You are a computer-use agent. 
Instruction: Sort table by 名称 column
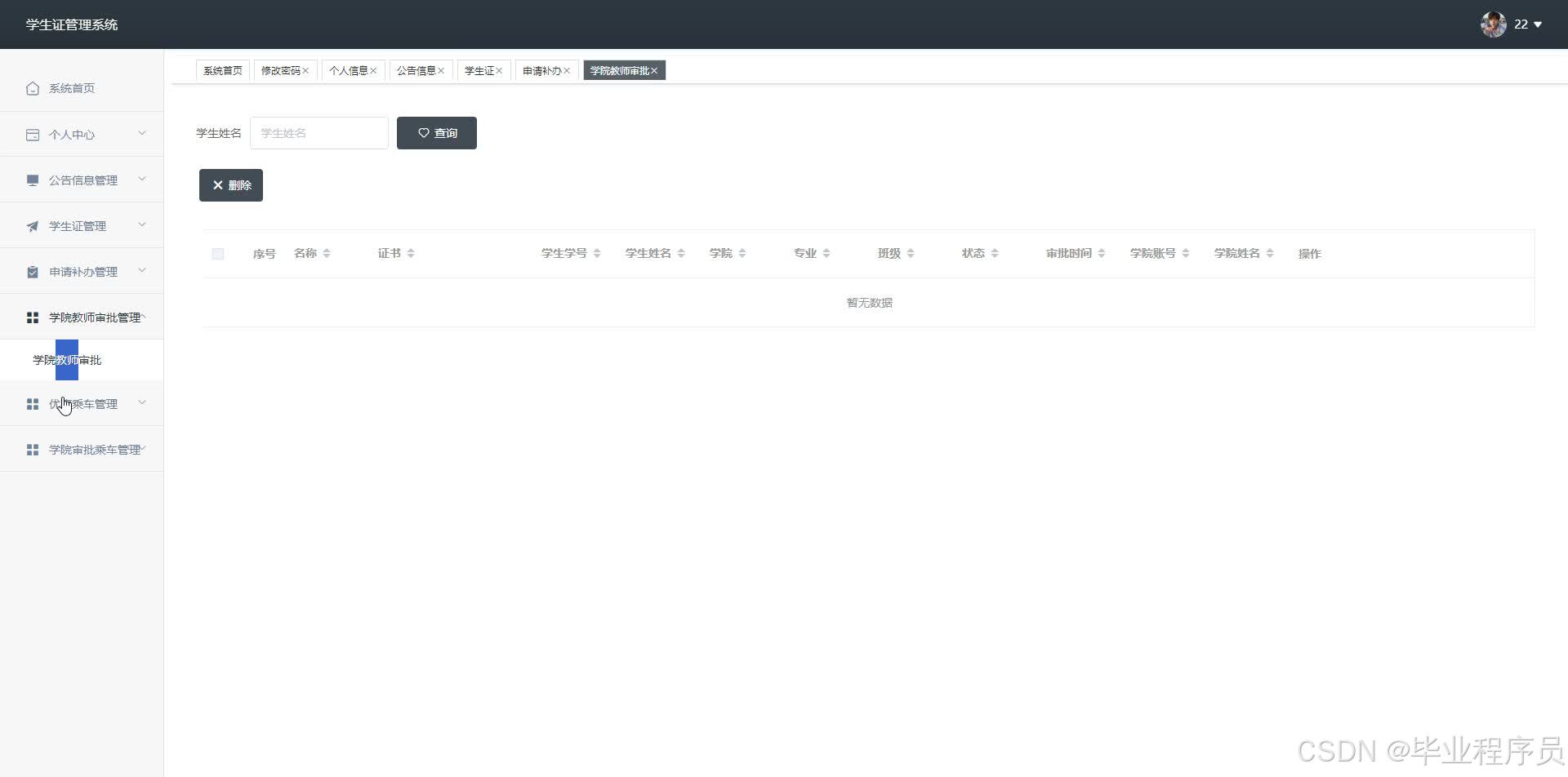tap(327, 254)
